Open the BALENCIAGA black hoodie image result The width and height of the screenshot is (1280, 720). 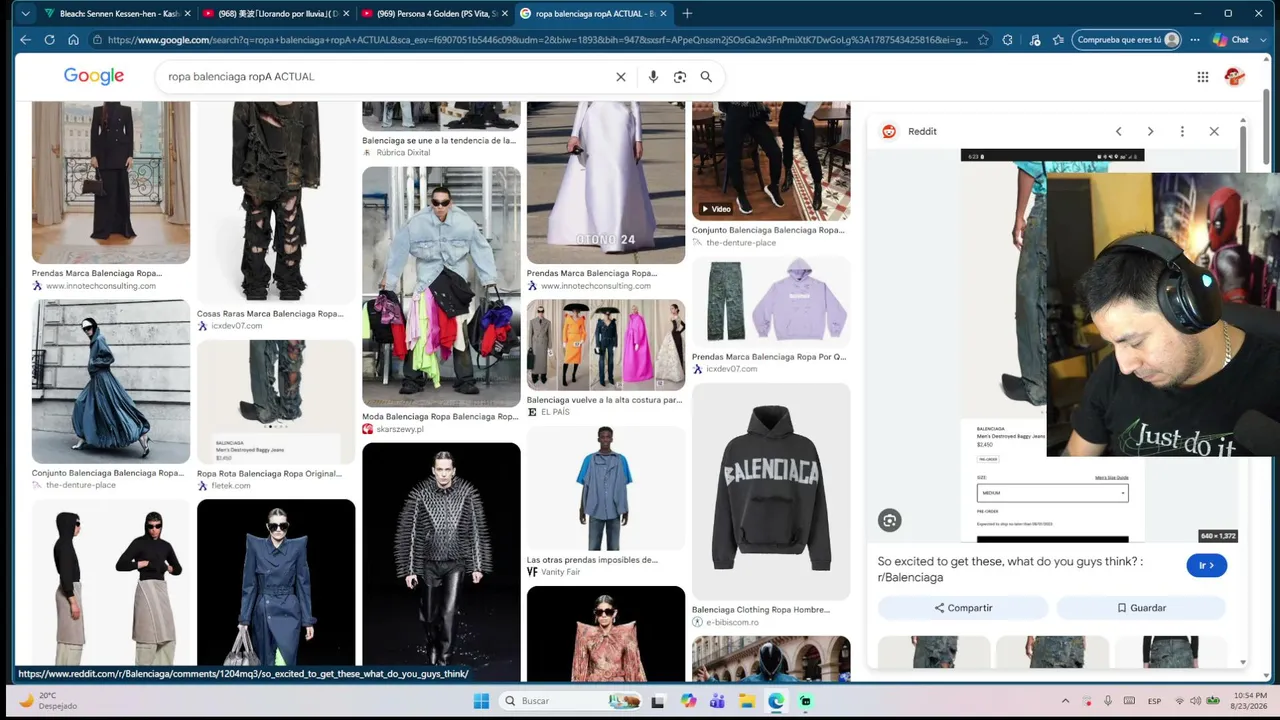click(771, 491)
